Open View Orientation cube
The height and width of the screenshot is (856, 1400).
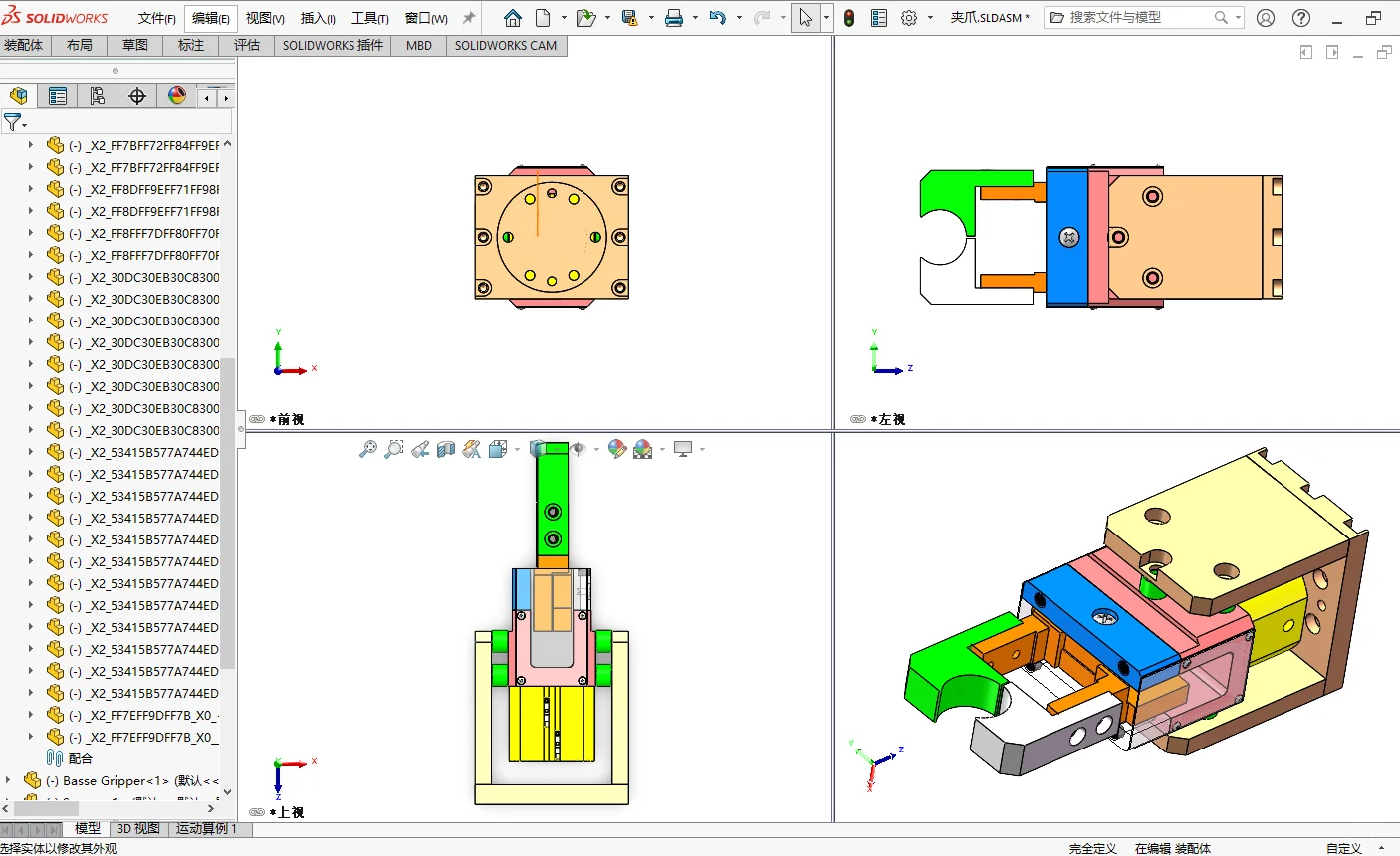(498, 450)
